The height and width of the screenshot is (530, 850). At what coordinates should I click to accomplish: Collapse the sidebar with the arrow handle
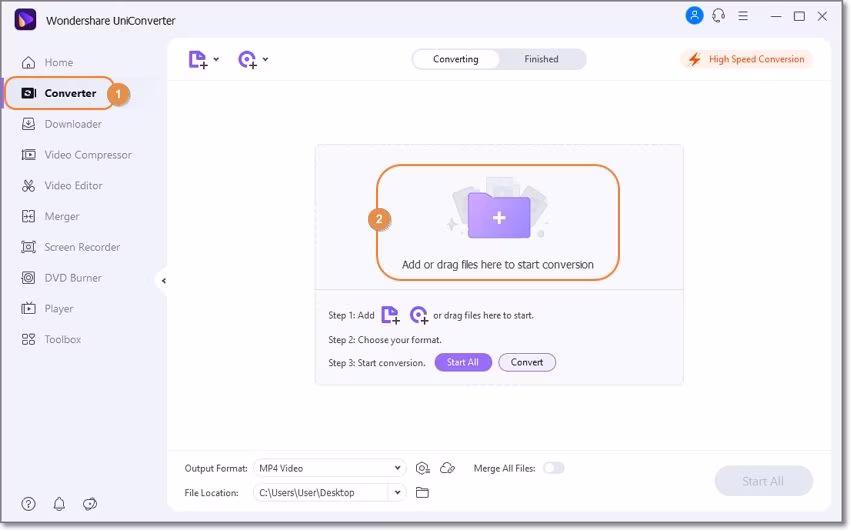coord(163,281)
